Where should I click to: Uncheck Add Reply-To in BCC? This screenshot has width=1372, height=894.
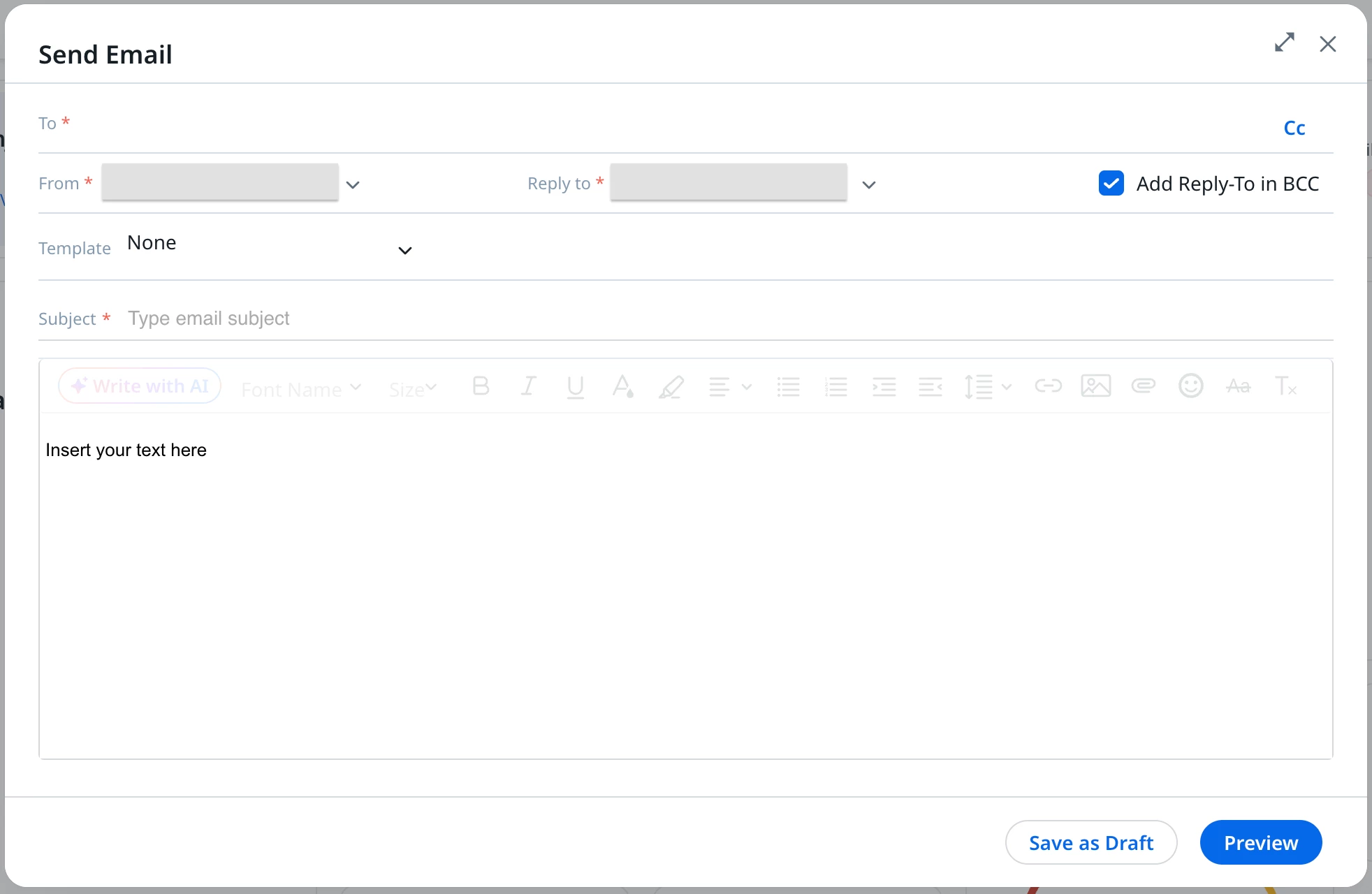1111,184
